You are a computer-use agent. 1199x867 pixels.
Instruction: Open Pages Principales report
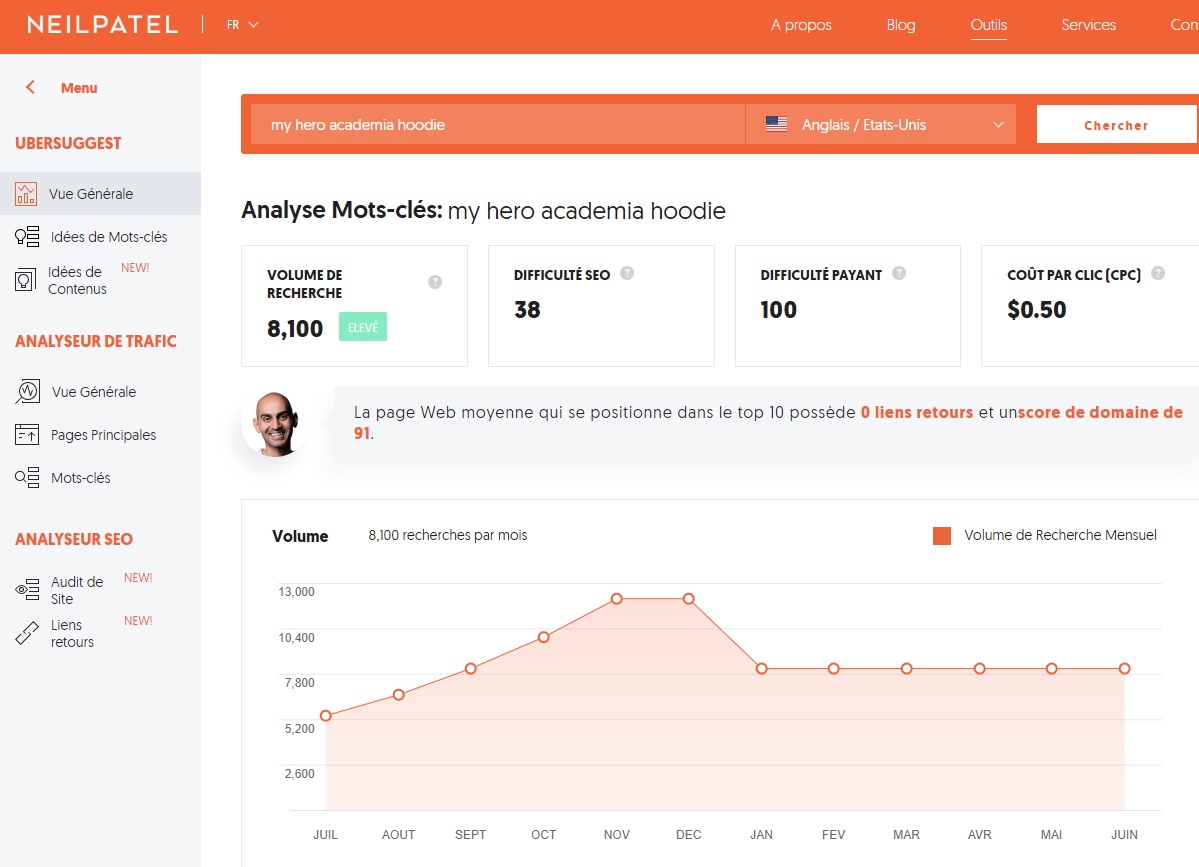[x=103, y=435]
